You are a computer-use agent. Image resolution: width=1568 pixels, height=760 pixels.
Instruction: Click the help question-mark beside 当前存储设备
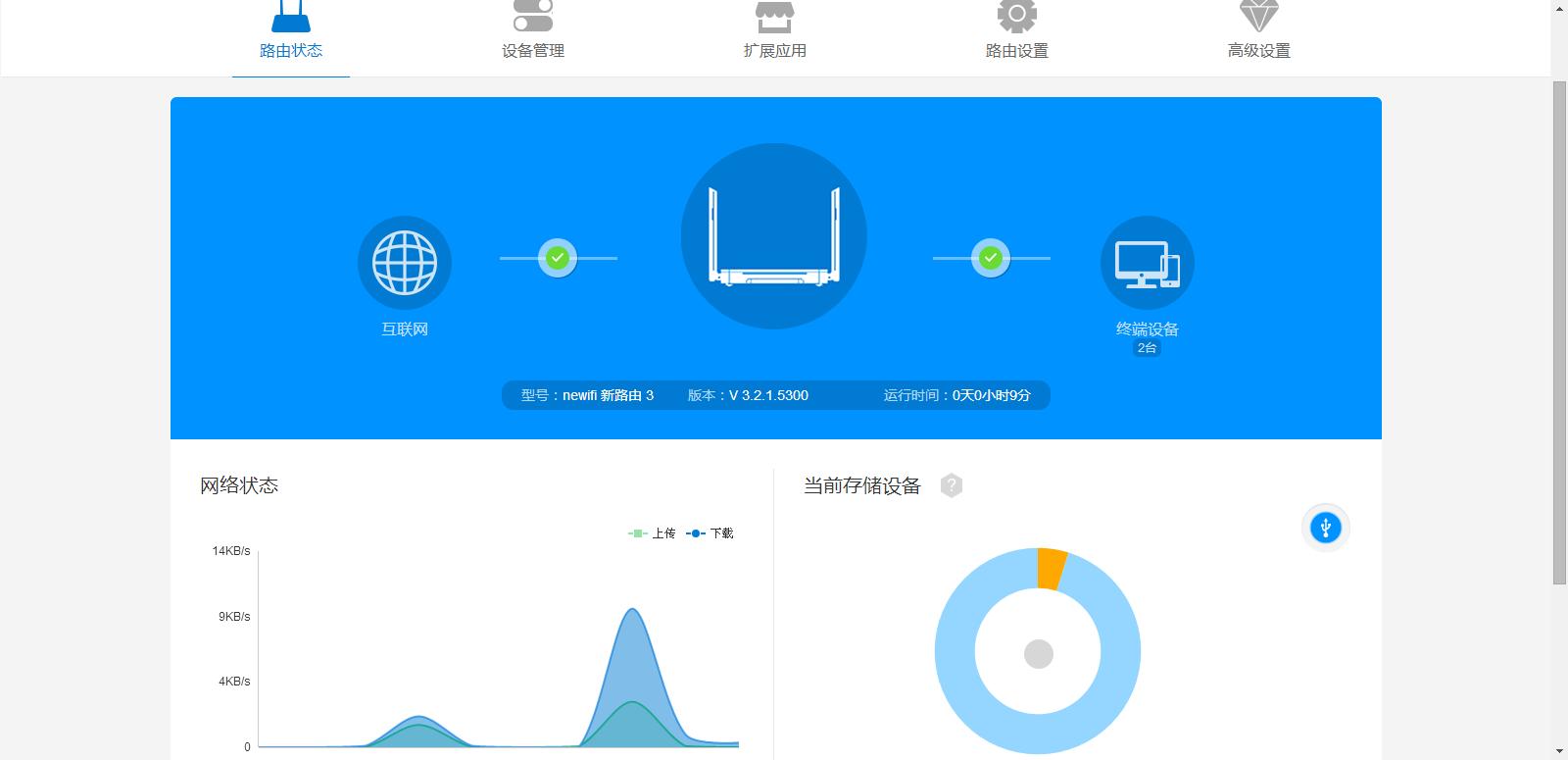pos(952,485)
